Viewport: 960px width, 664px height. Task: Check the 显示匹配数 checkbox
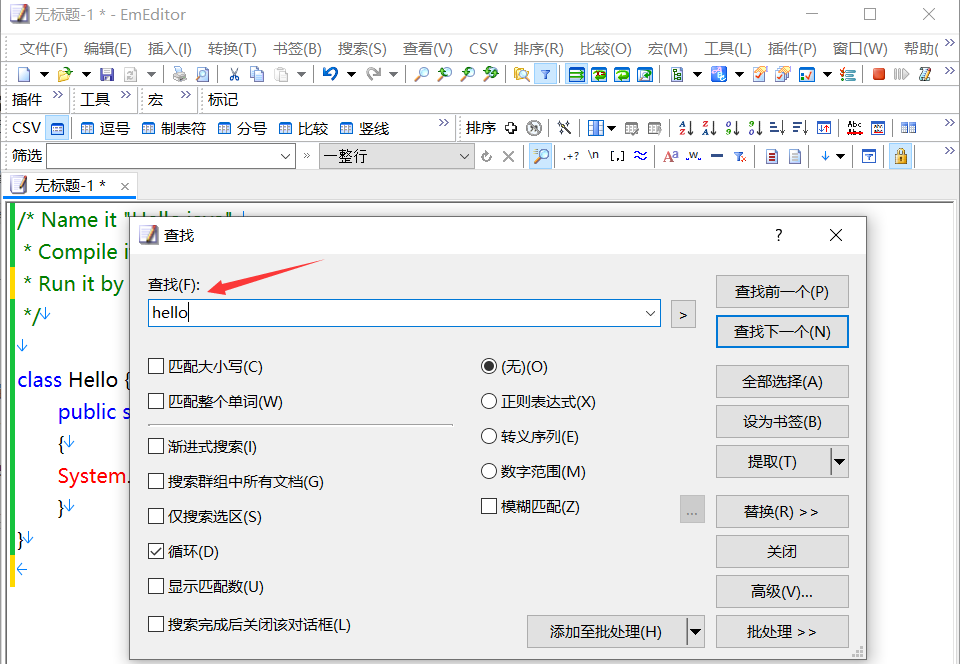pyautogui.click(x=156, y=587)
